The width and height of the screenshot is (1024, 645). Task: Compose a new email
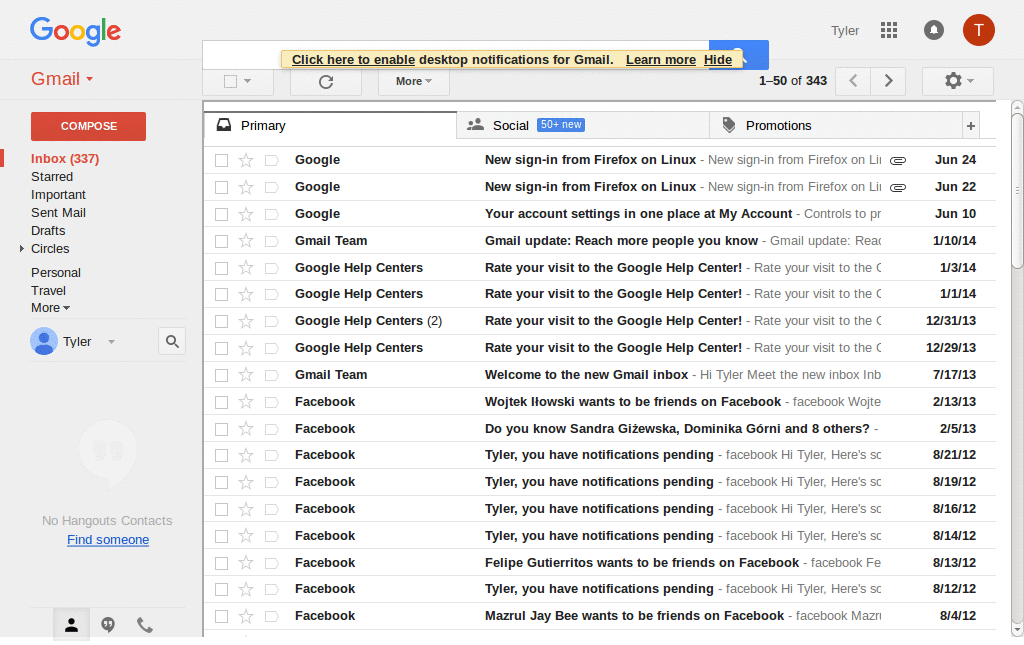point(88,126)
